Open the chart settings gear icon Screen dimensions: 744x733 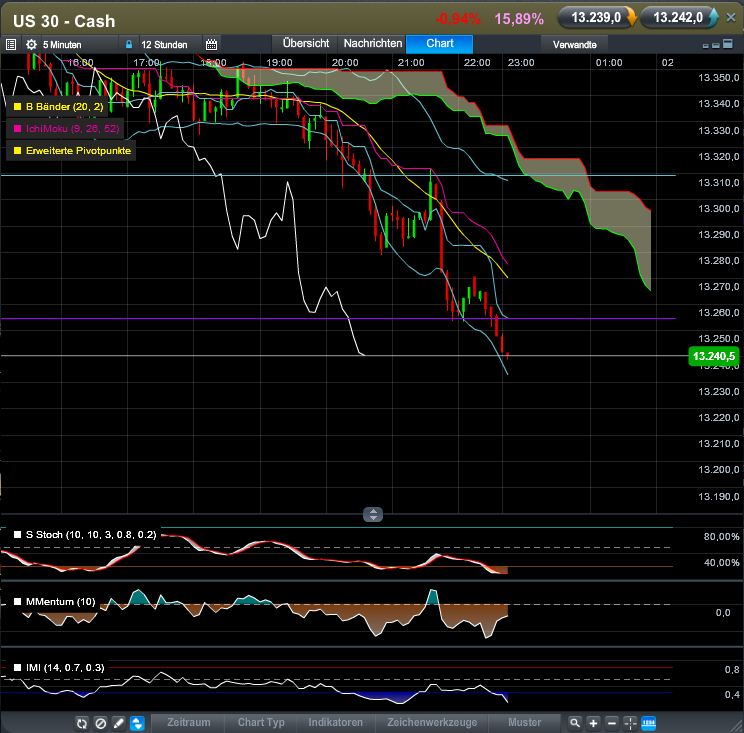pyautogui.click(x=31, y=44)
